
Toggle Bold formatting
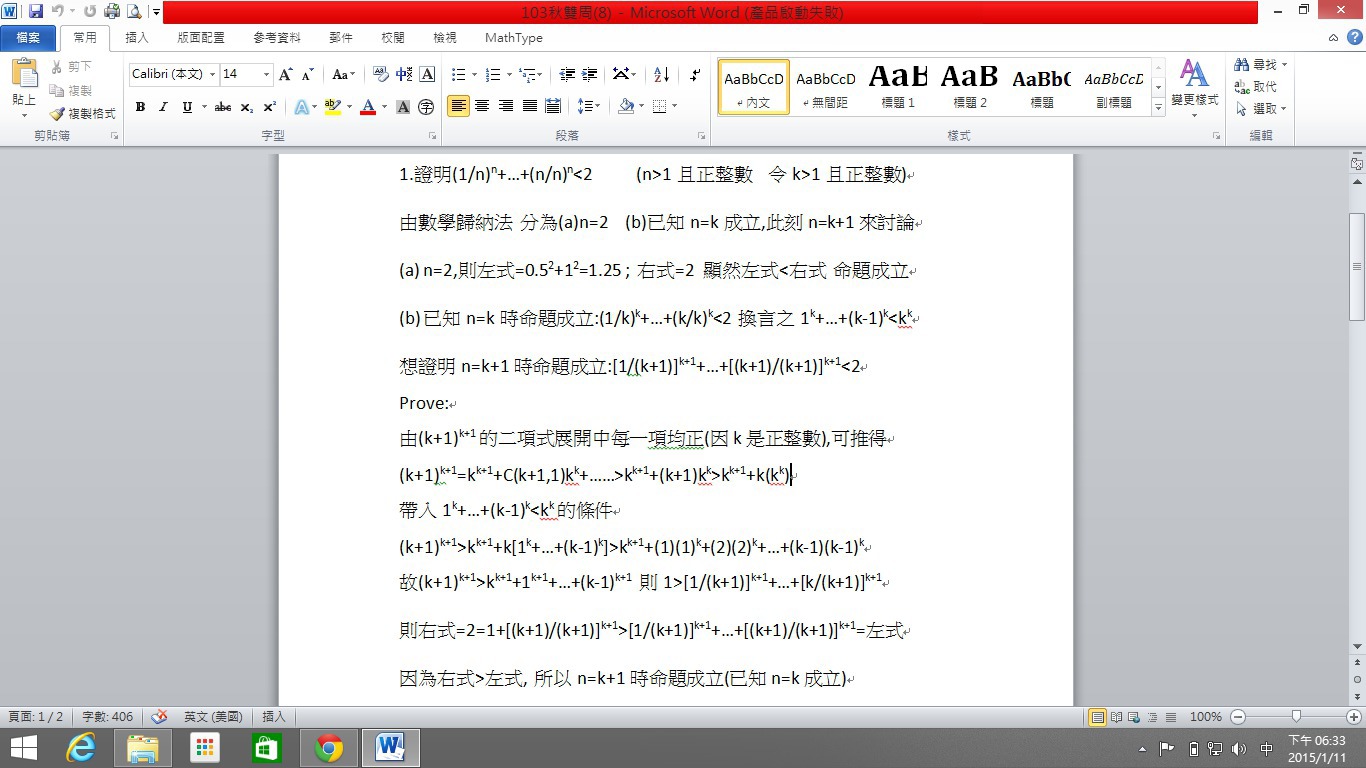click(140, 107)
